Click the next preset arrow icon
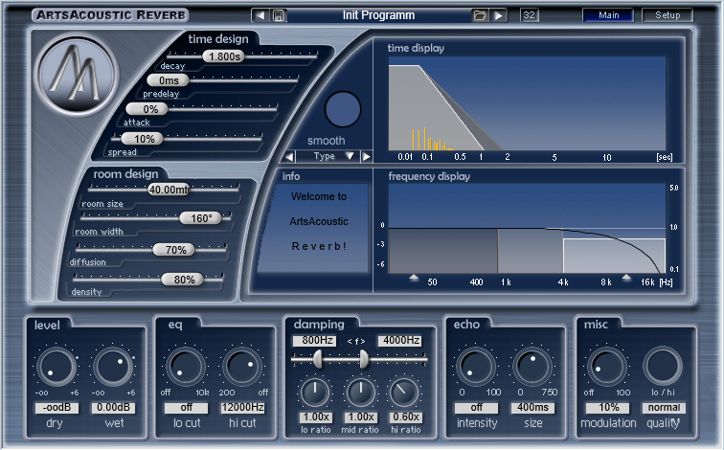 point(498,15)
